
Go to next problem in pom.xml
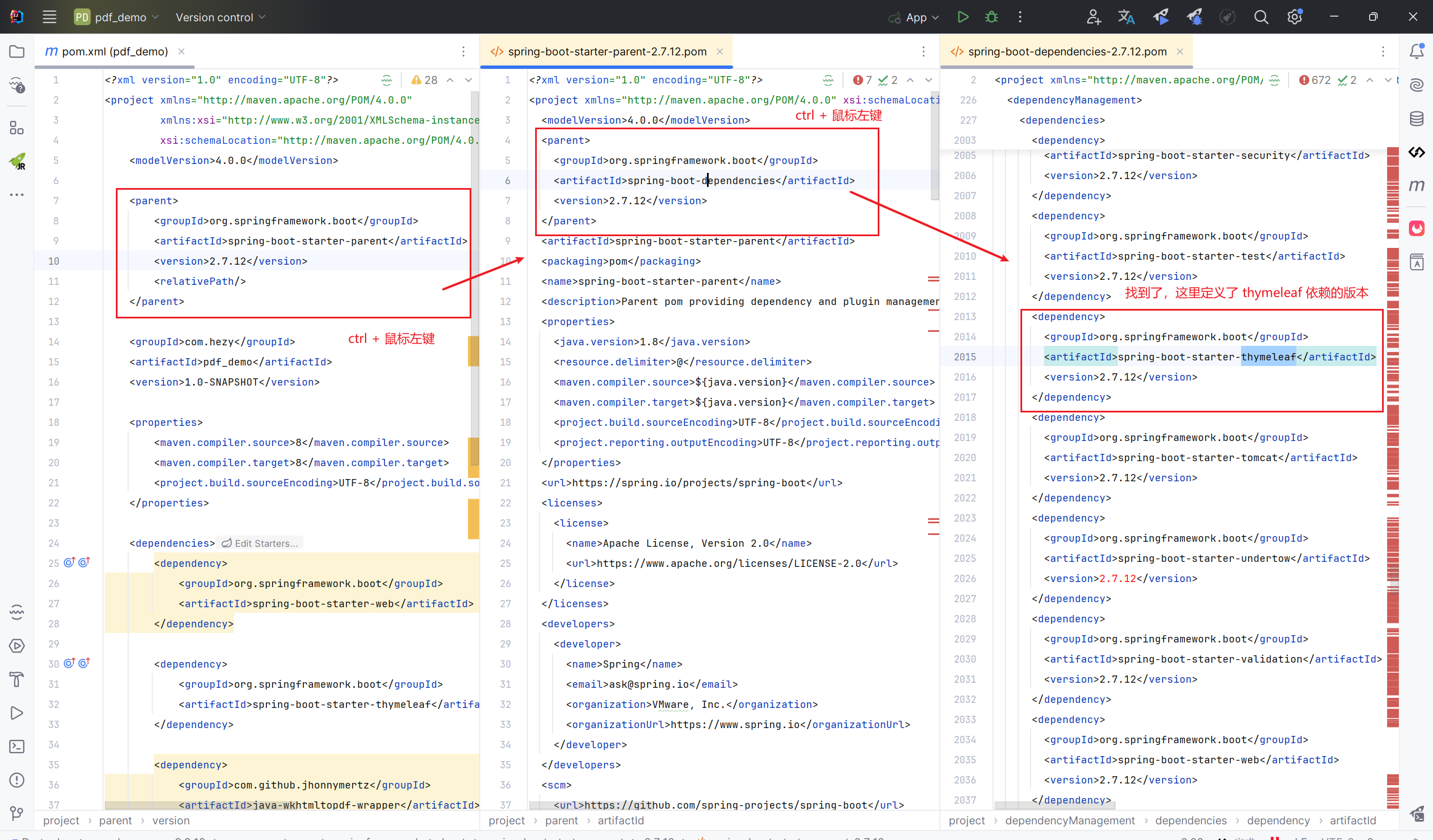(469, 80)
